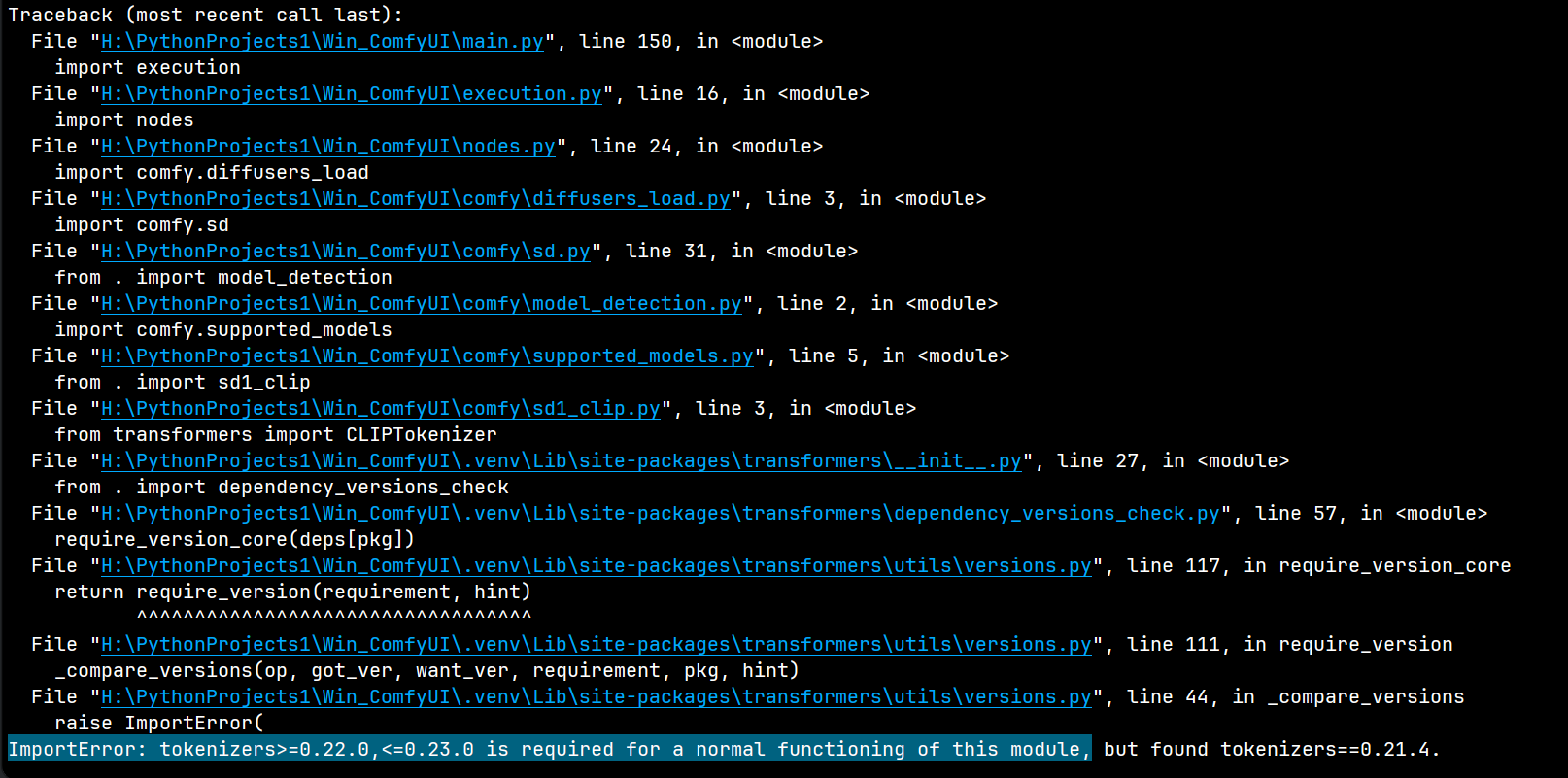This screenshot has height=778, width=1568.
Task: Open versions.py link for line 111
Action: pos(597,645)
